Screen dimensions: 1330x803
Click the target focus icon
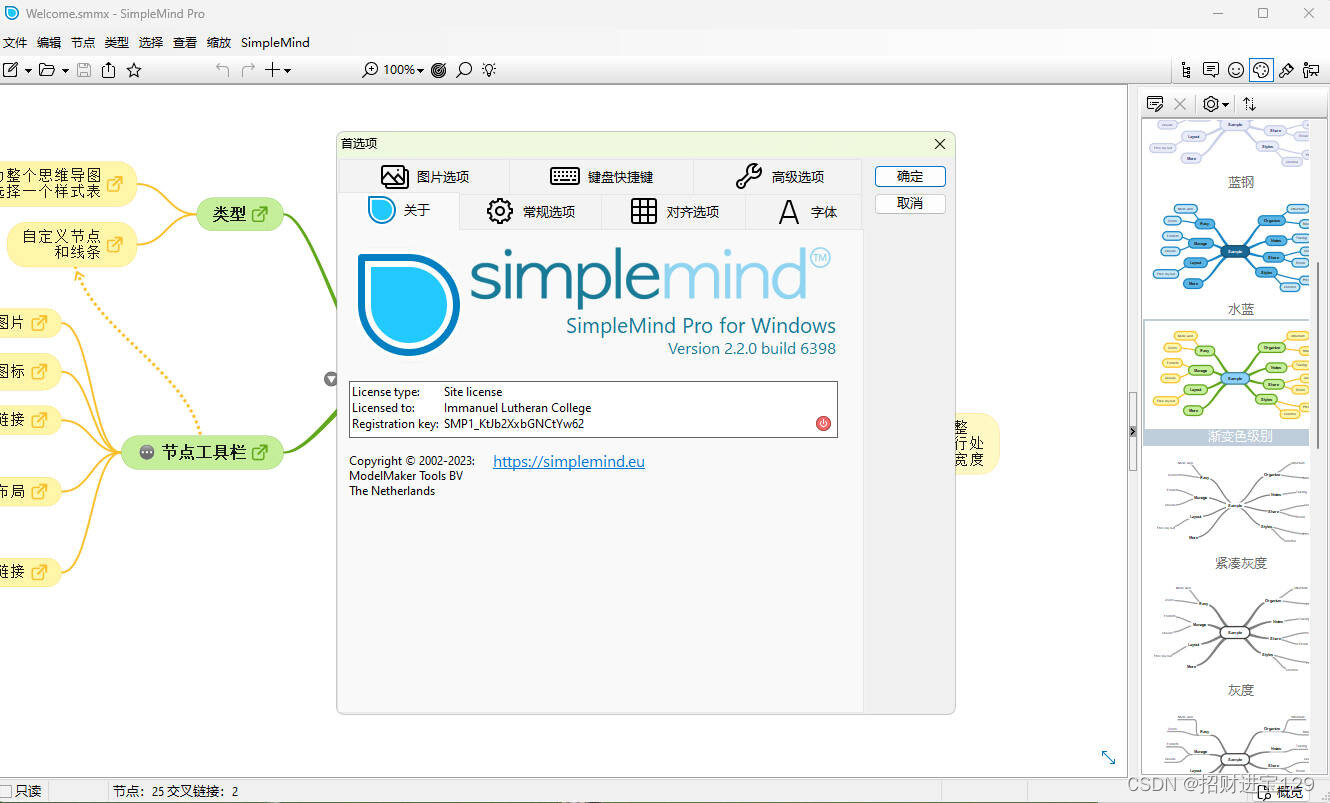[x=438, y=70]
